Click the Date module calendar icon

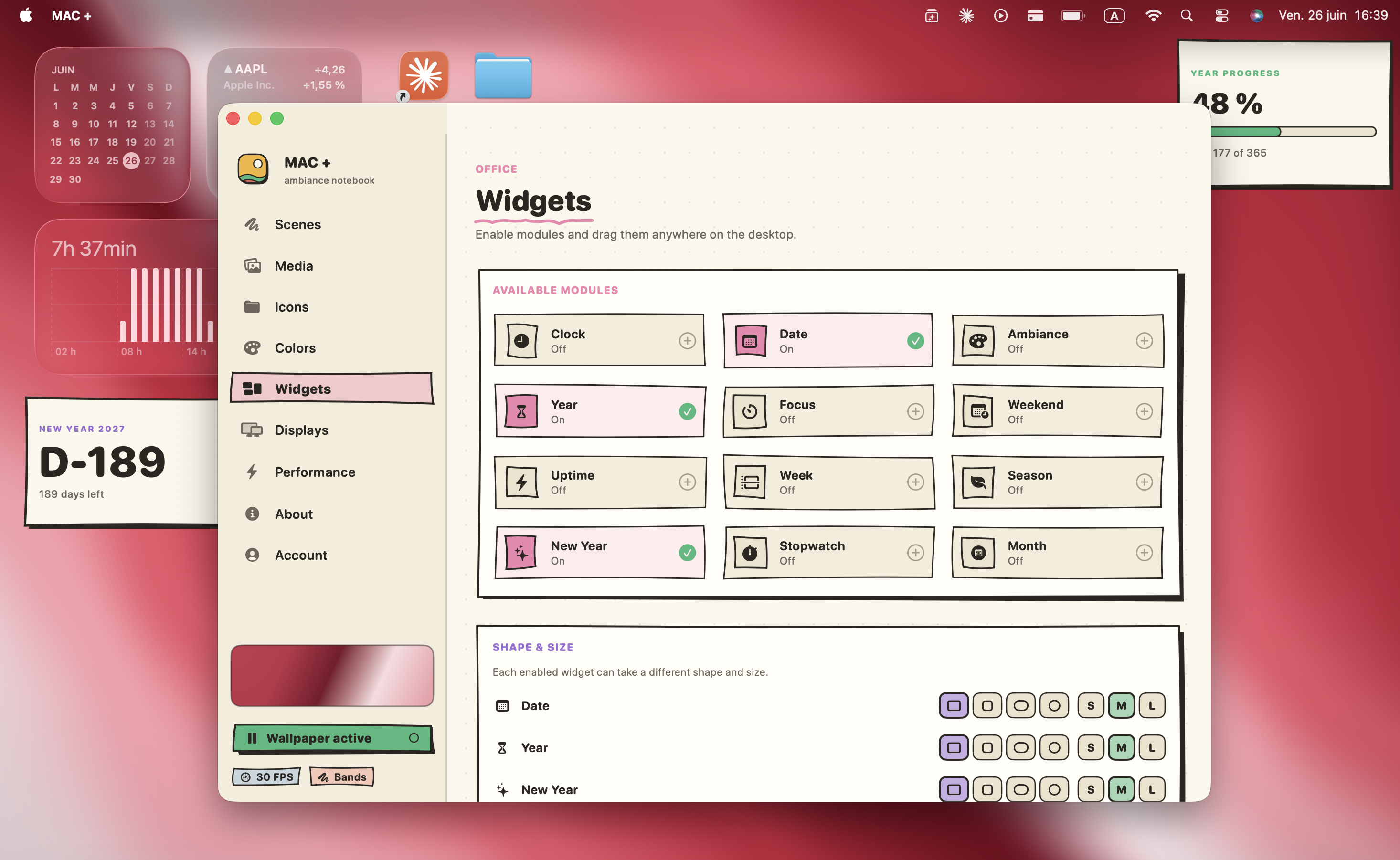click(x=750, y=340)
